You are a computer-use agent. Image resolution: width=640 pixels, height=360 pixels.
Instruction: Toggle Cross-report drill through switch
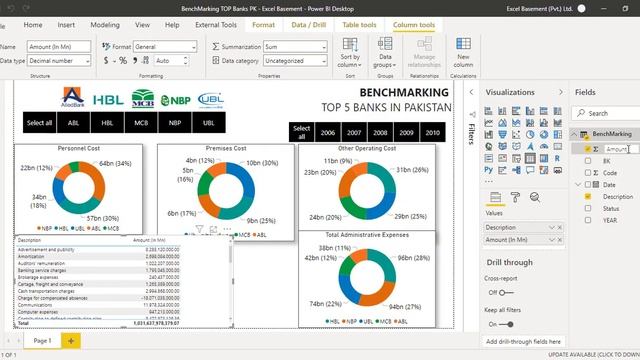506,292
